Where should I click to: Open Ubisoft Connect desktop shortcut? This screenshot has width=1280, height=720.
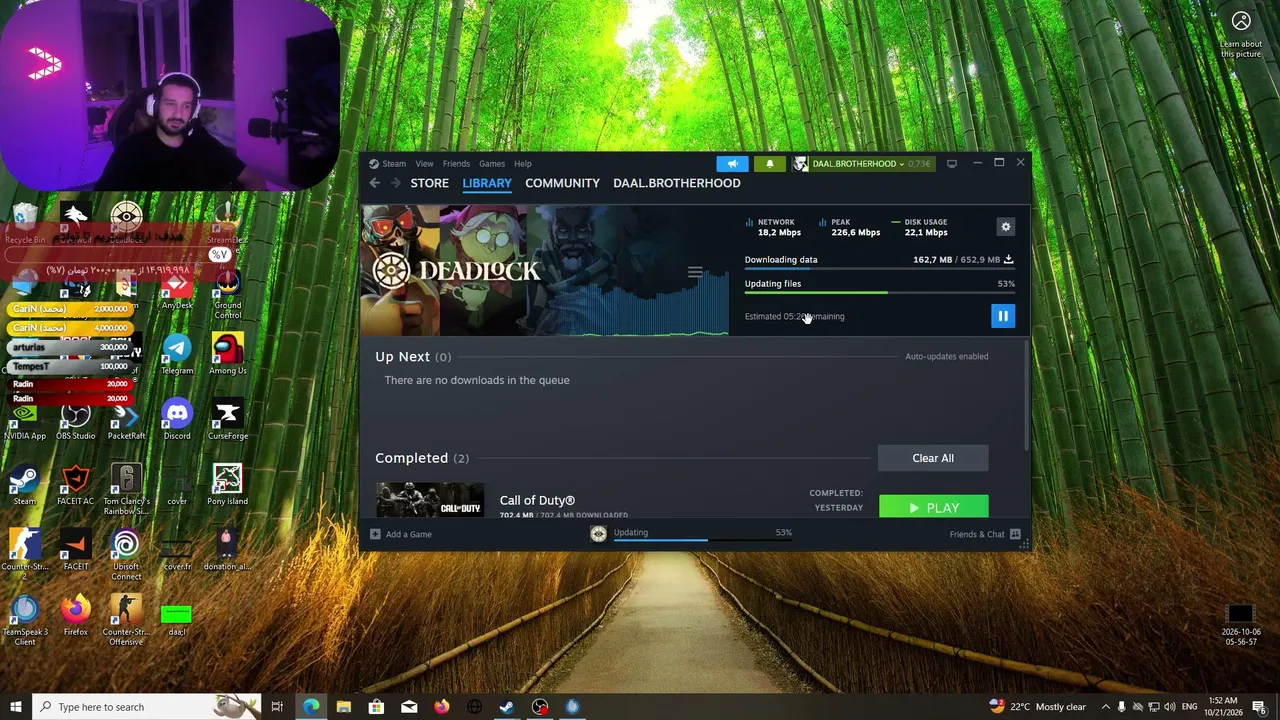click(126, 555)
